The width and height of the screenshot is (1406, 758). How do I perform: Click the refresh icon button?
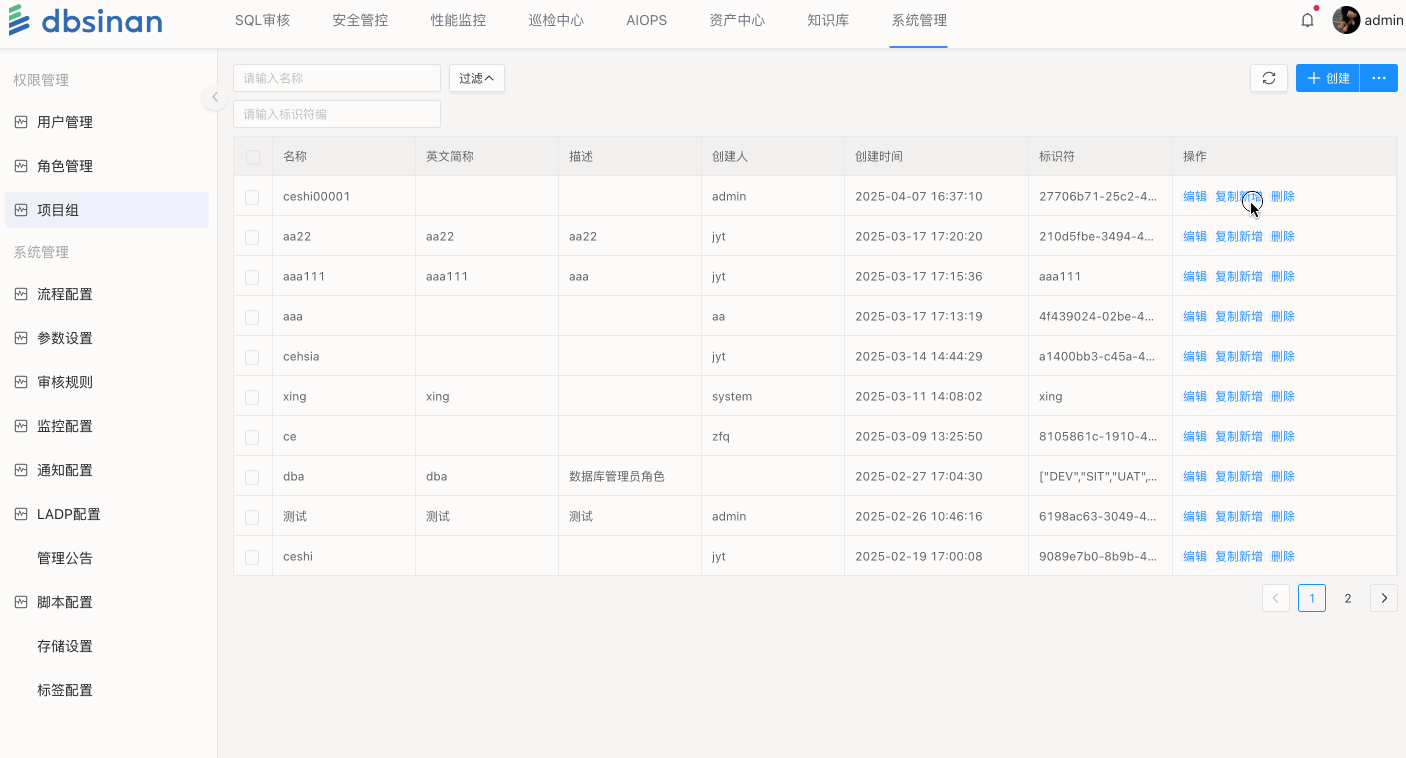[1268, 78]
